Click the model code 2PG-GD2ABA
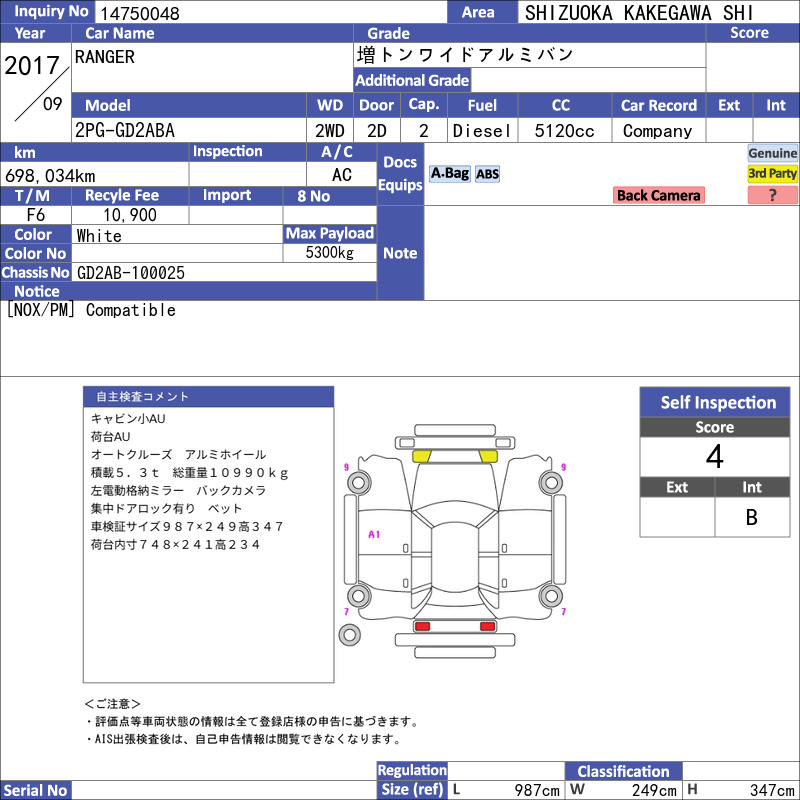The width and height of the screenshot is (800, 800). pos(125,131)
